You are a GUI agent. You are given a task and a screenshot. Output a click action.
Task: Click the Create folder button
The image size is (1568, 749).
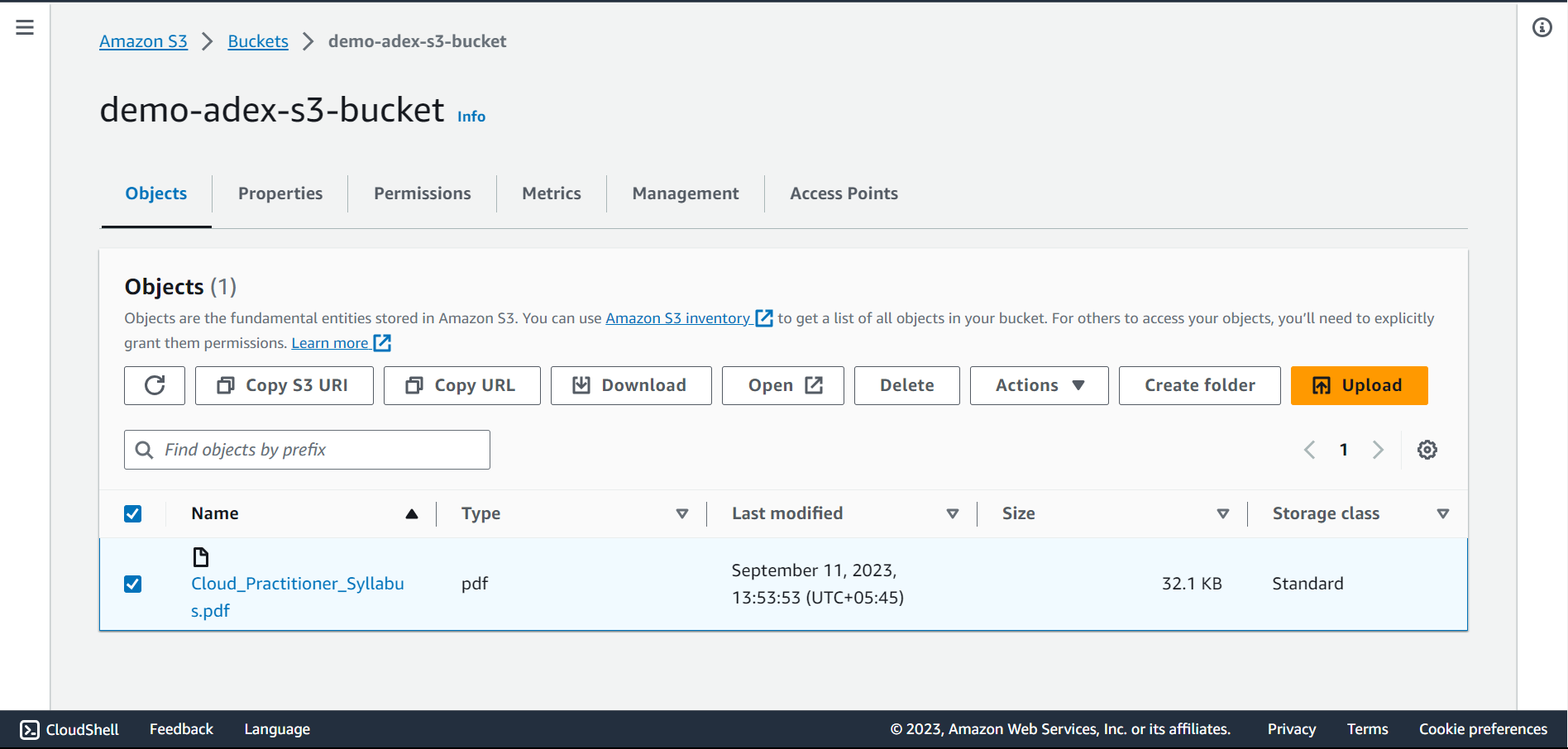click(1200, 385)
